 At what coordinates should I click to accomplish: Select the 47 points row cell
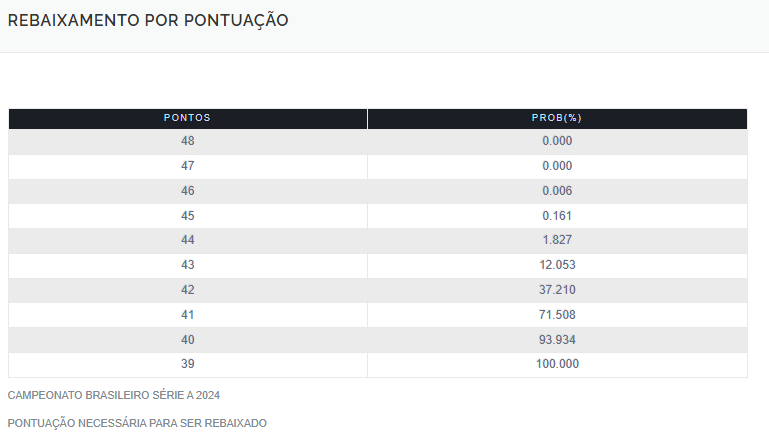tap(187, 166)
